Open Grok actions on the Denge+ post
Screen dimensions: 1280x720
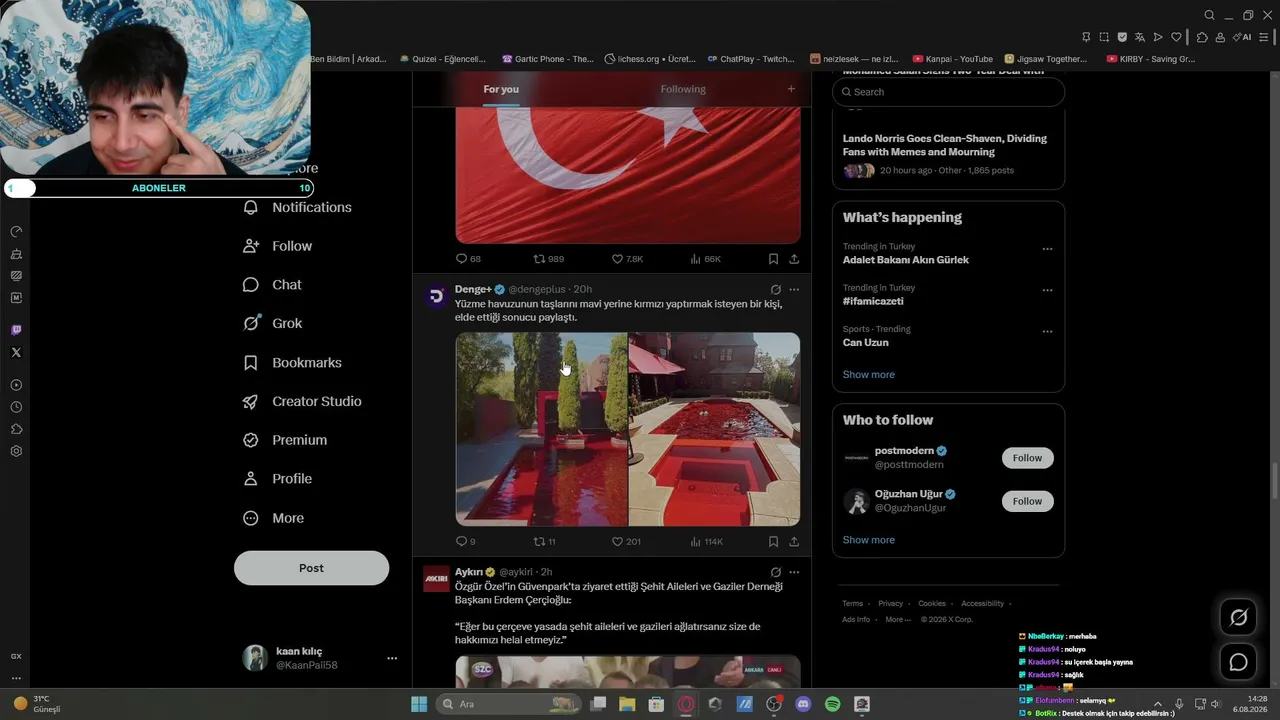coord(775,289)
